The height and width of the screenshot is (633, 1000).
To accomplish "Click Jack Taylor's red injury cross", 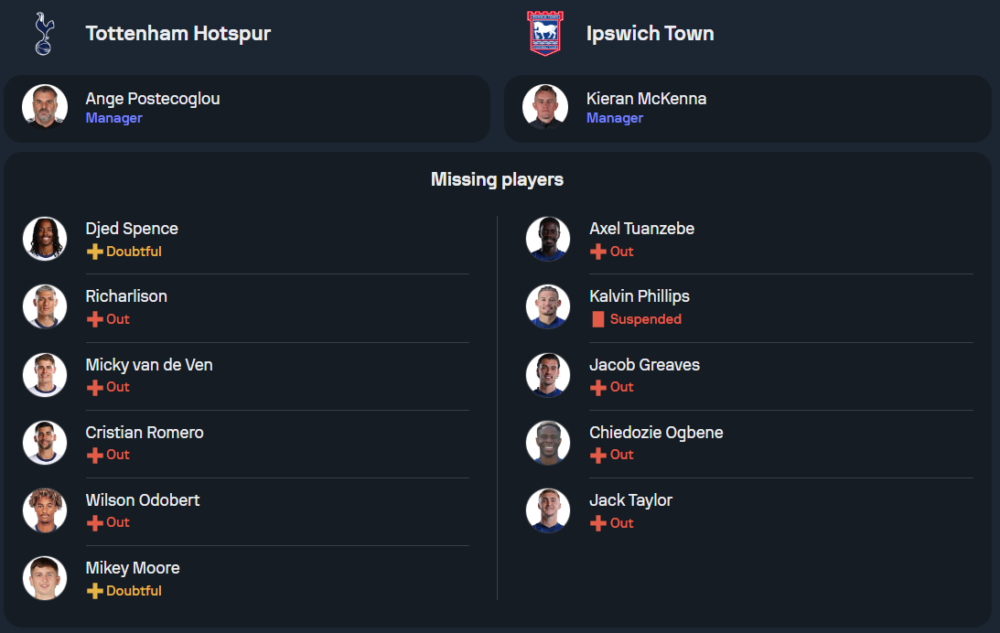I will click(x=598, y=523).
